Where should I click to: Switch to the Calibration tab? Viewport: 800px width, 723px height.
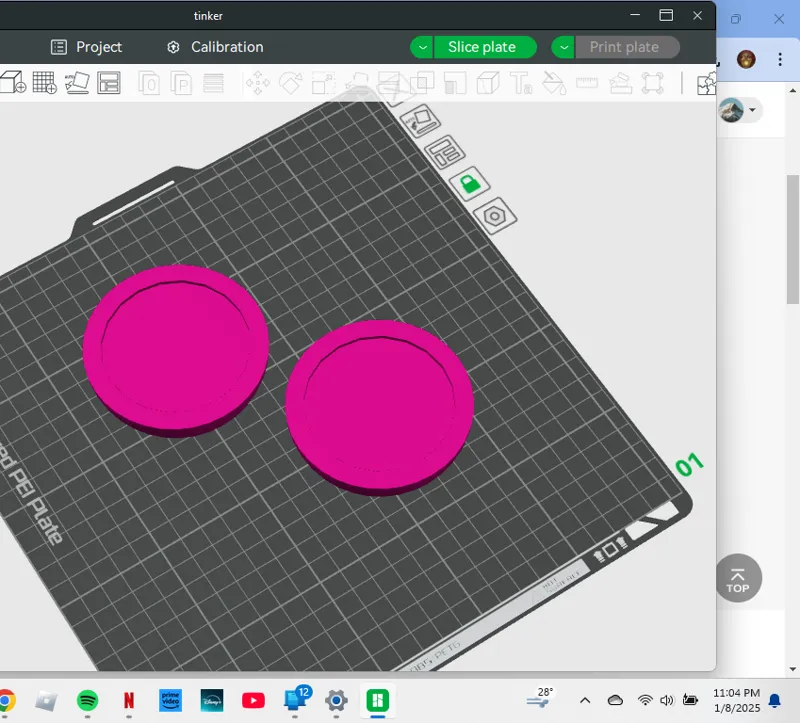tap(215, 47)
